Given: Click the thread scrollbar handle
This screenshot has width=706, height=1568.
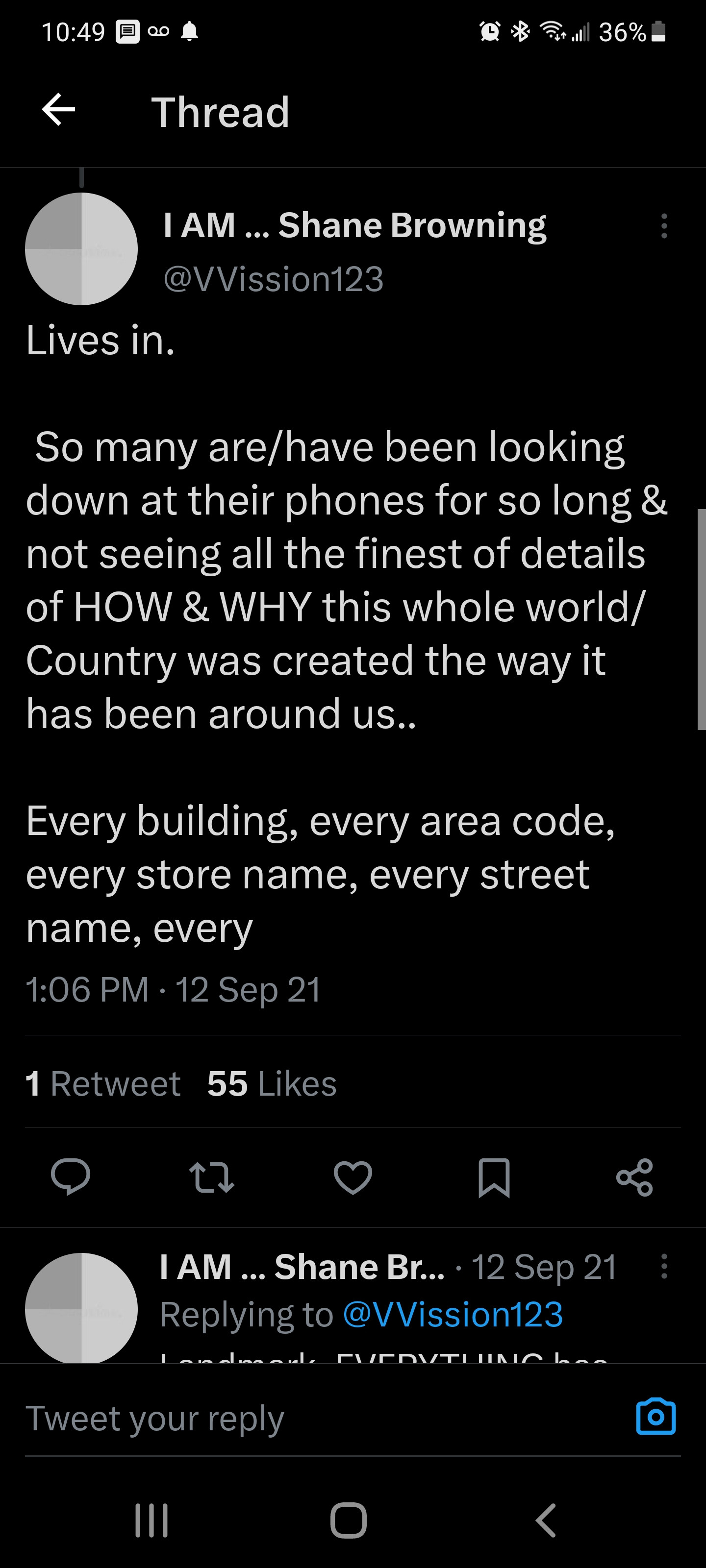Looking at the screenshot, I should tap(701, 618).
